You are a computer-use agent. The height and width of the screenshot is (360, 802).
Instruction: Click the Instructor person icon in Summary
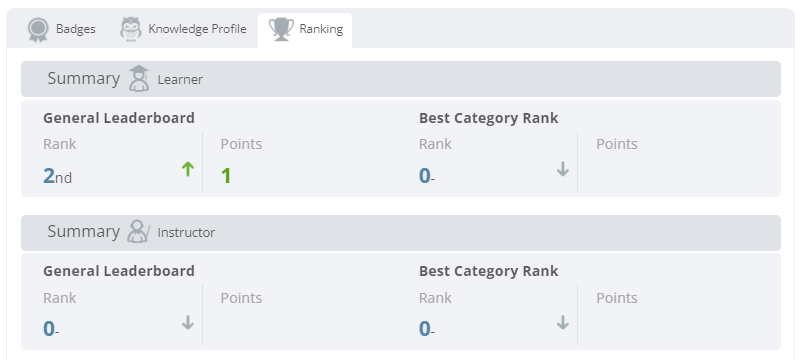point(138,231)
